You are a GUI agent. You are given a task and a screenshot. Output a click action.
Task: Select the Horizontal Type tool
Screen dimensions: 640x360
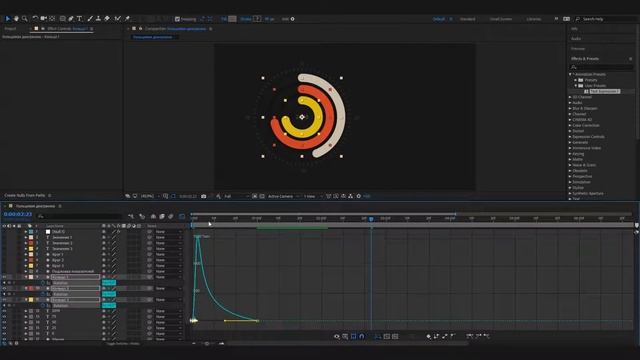click(80, 19)
